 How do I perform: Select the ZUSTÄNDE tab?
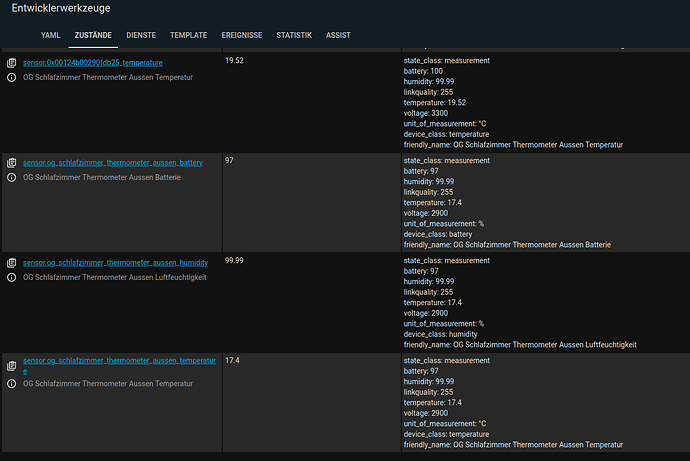click(x=94, y=35)
